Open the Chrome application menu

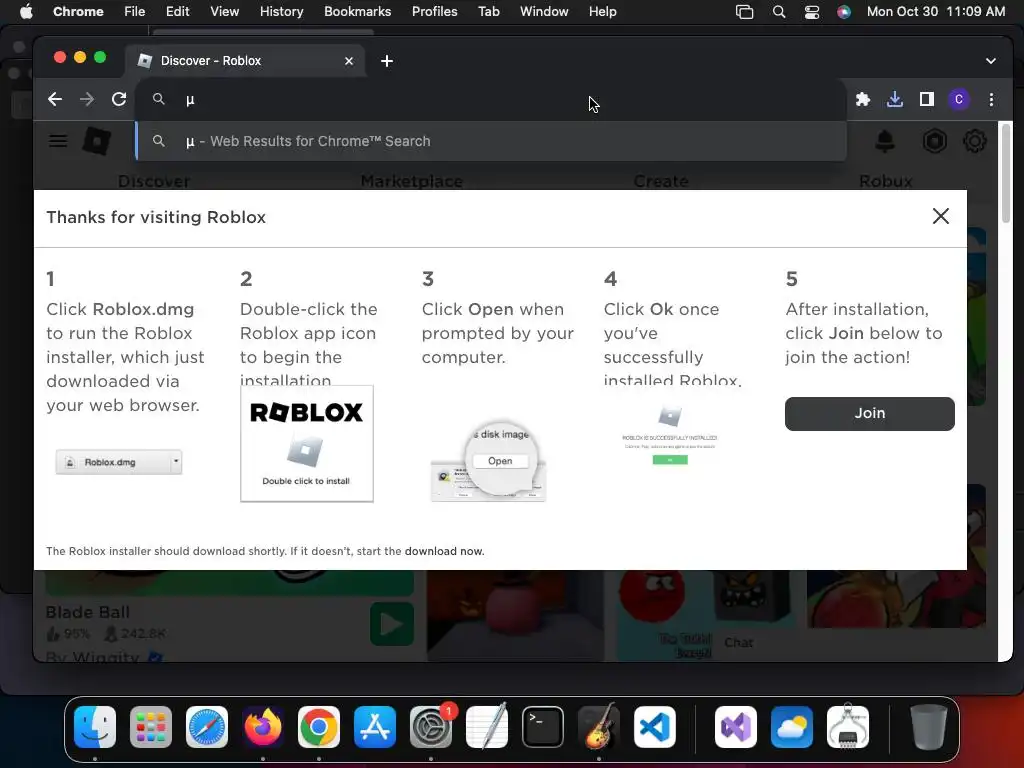78,12
